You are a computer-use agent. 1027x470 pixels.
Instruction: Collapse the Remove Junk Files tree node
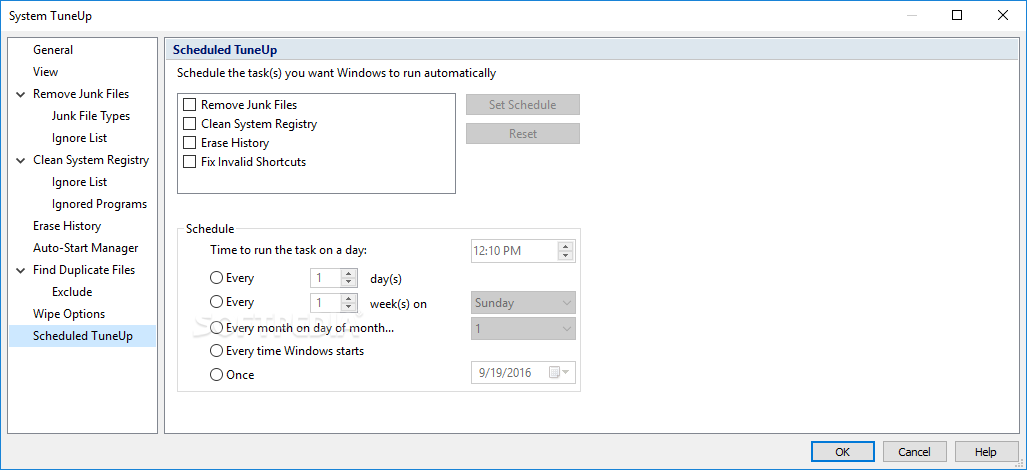20,94
